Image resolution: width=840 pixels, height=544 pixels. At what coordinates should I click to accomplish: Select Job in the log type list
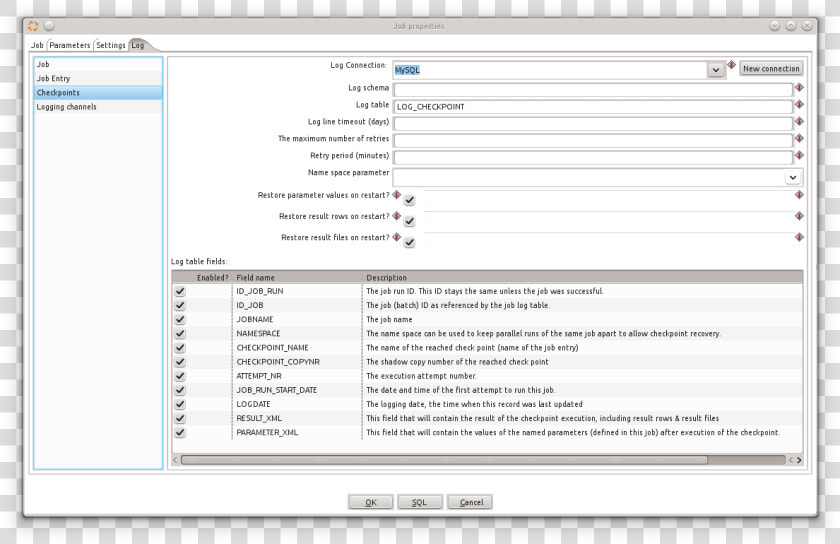pyautogui.click(x=98, y=64)
